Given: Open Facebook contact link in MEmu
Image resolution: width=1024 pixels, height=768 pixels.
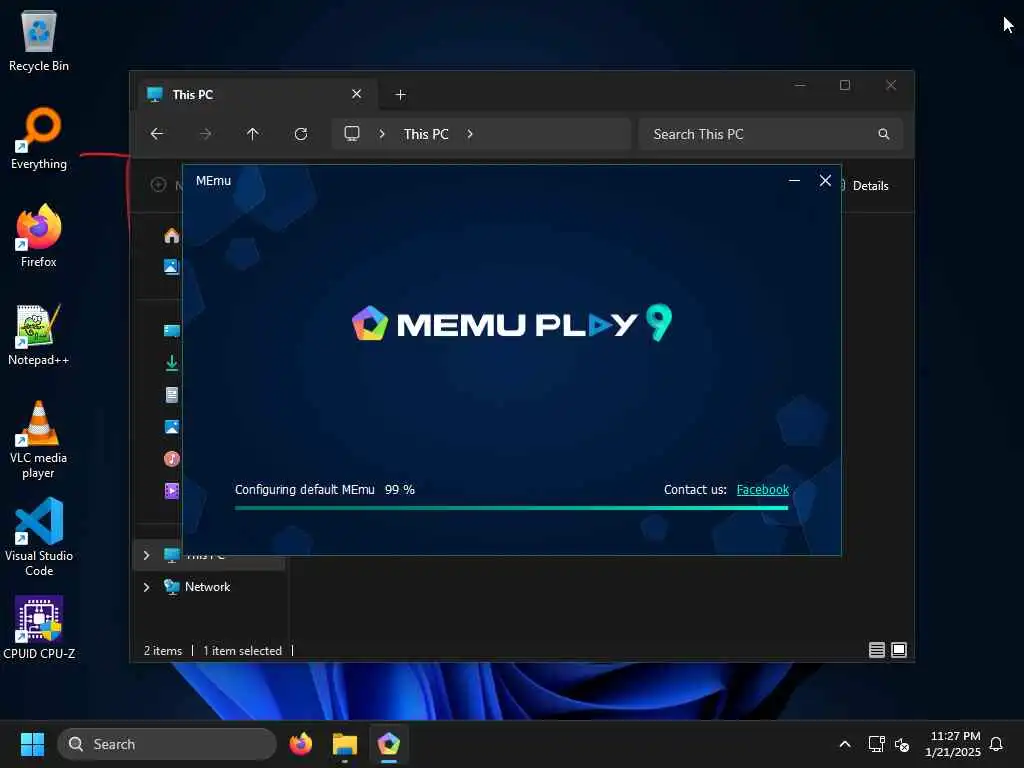Looking at the screenshot, I should (762, 490).
